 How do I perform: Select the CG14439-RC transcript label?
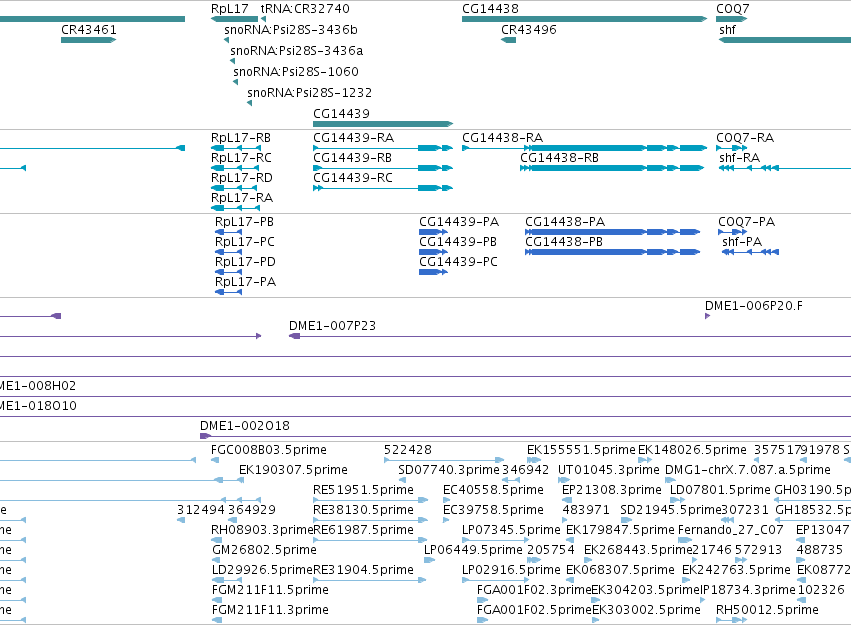click(x=353, y=178)
